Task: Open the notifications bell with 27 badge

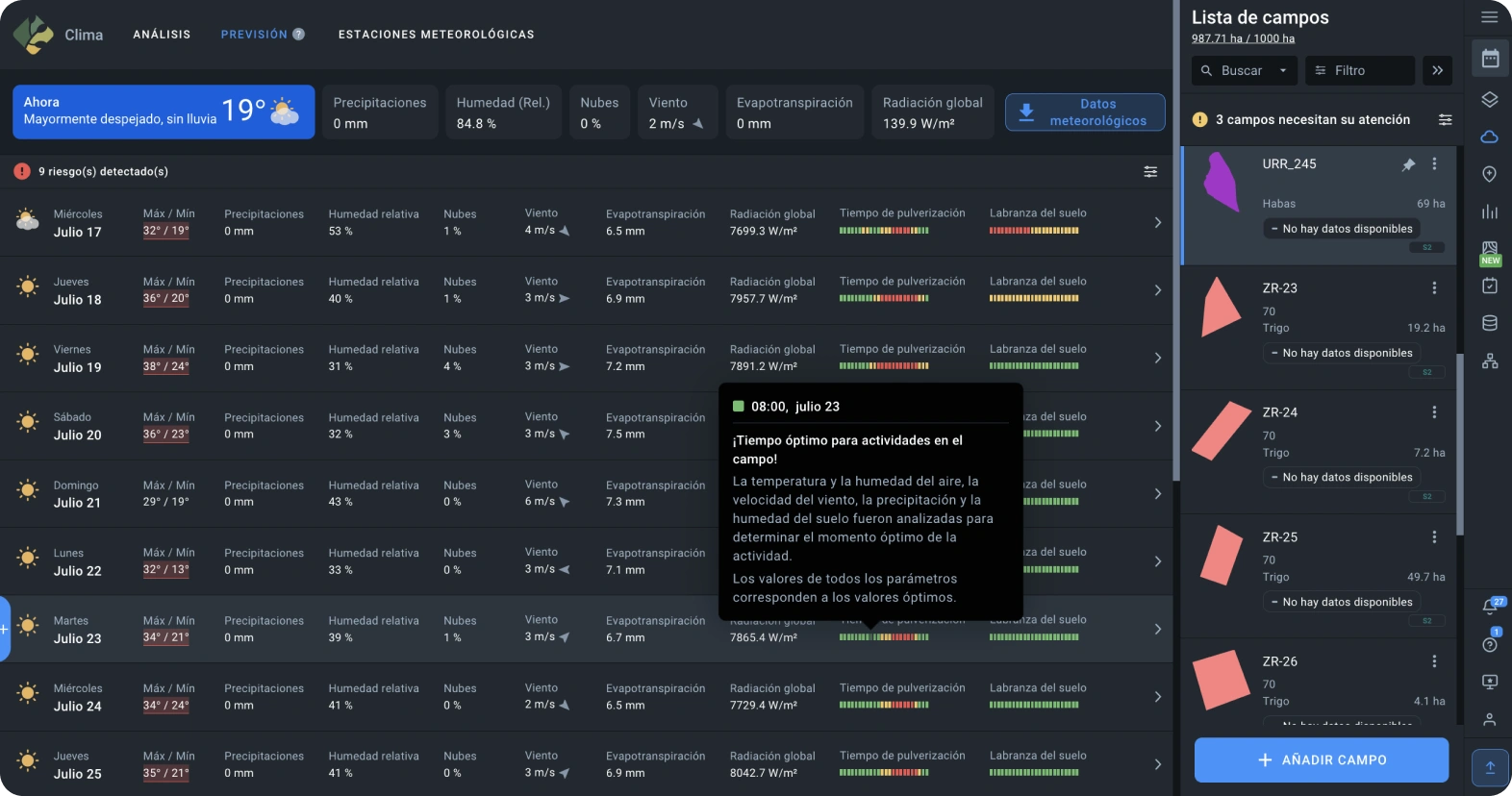Action: tap(1490, 607)
